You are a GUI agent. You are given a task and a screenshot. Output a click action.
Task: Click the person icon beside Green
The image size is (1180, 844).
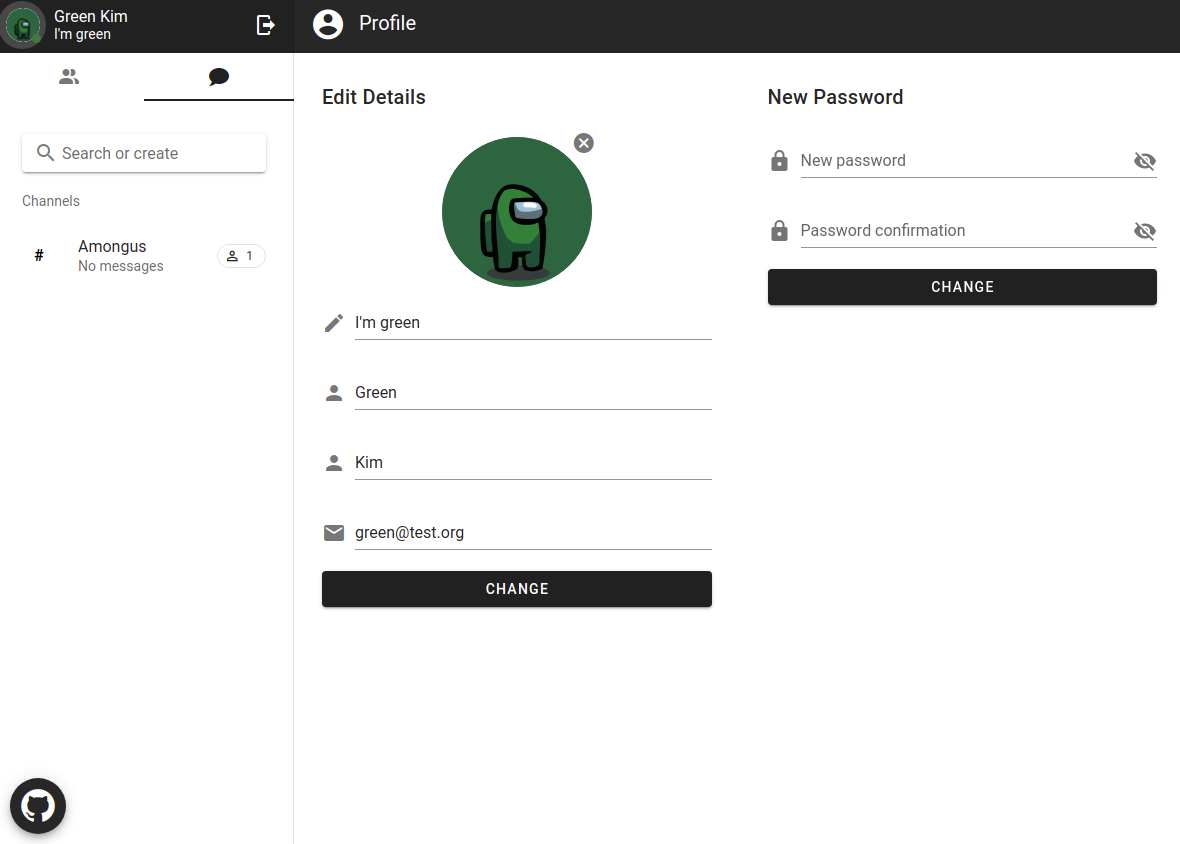pyautogui.click(x=334, y=393)
